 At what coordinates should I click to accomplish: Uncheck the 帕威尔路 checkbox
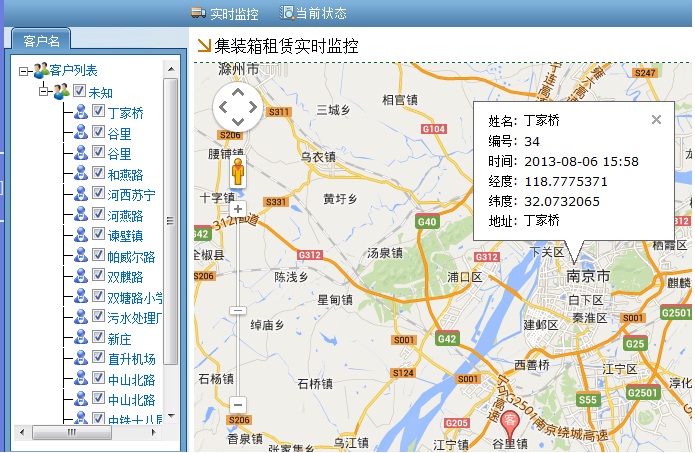[x=98, y=254]
